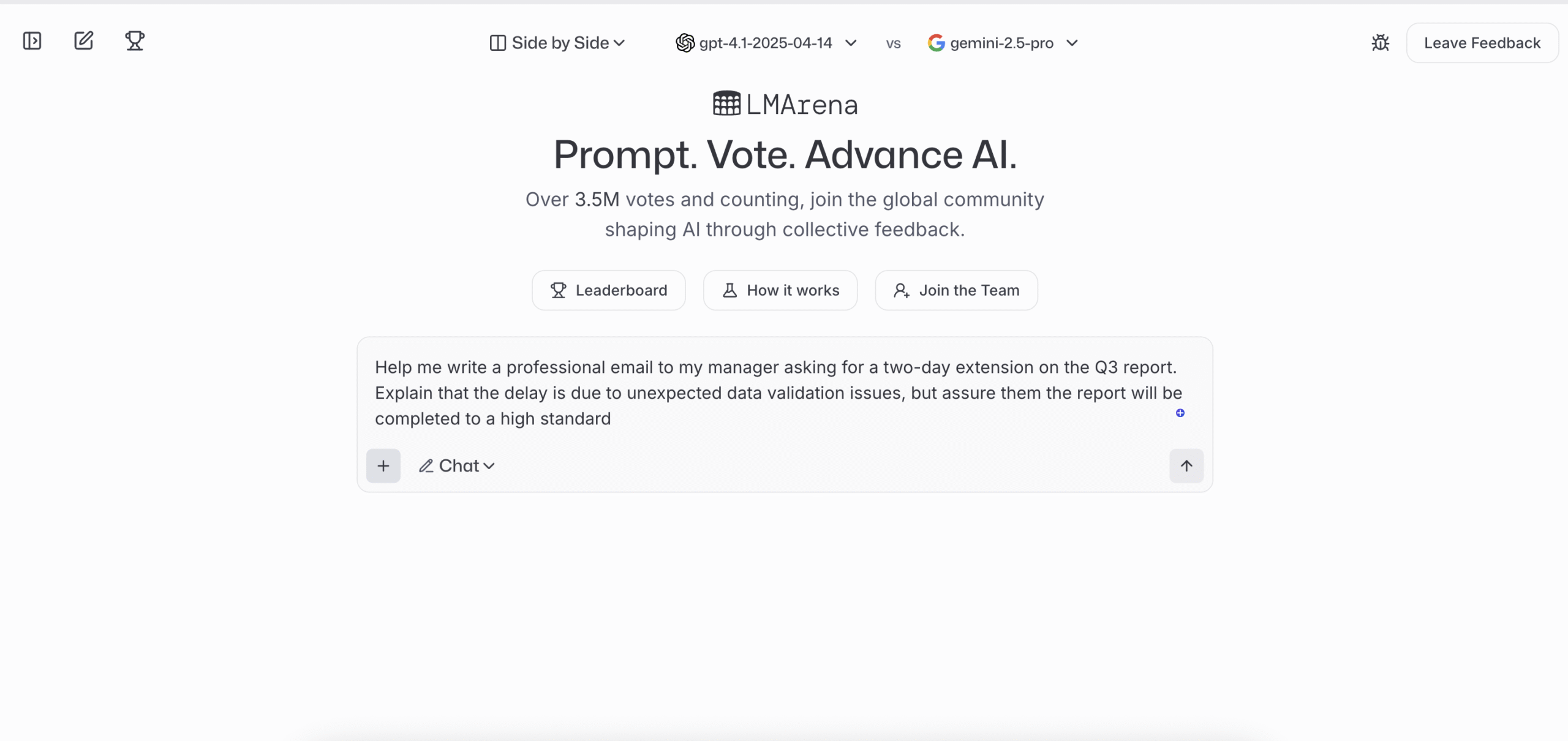Click the bug report icon
1568x741 pixels.
coord(1380,43)
